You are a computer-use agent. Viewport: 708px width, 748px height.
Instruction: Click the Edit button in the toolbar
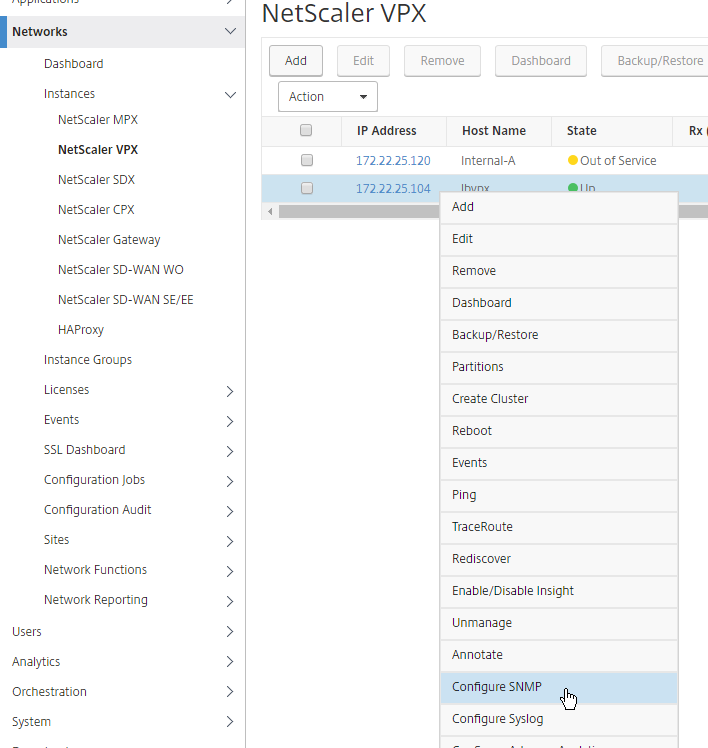(363, 61)
